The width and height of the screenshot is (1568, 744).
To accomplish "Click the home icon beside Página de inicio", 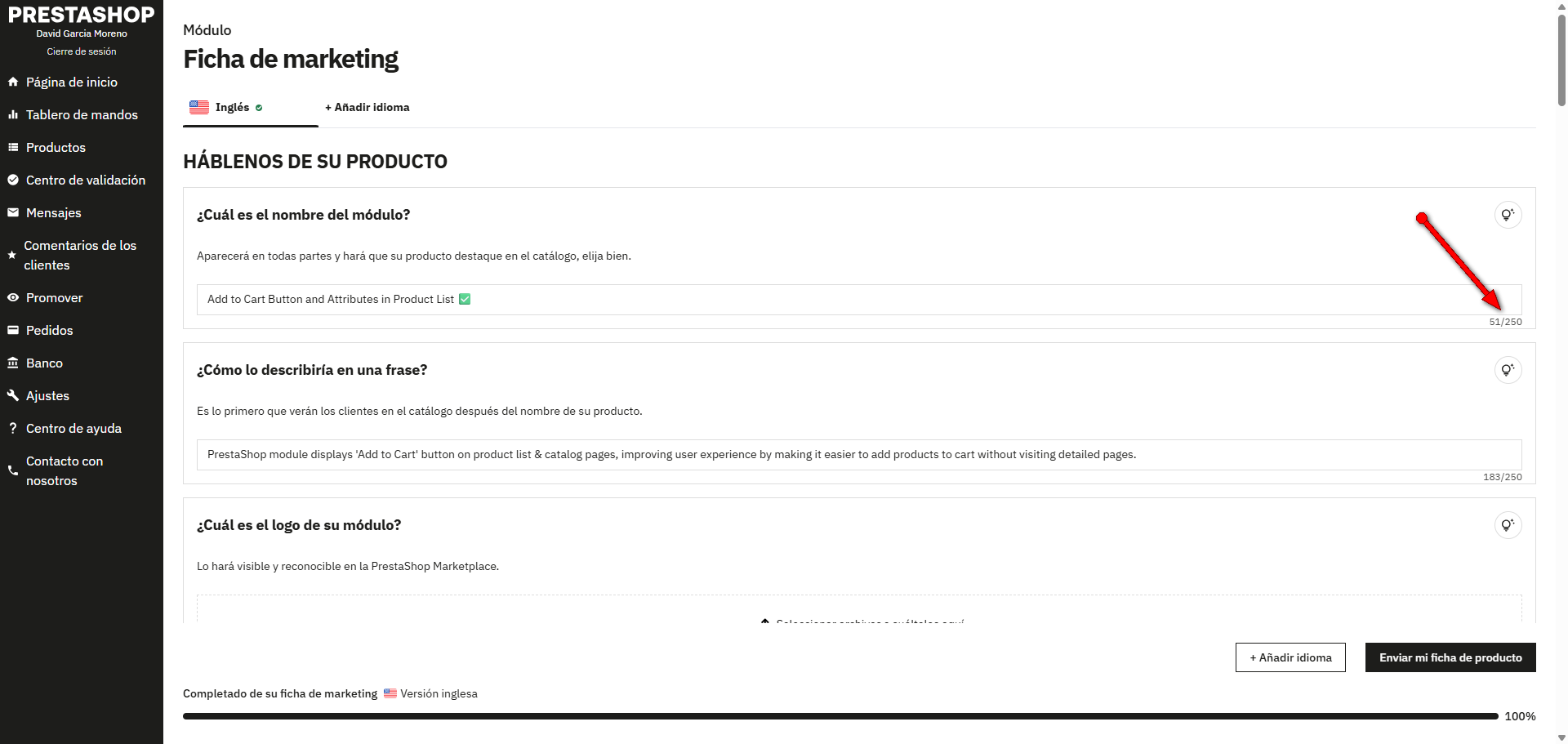I will (13, 82).
